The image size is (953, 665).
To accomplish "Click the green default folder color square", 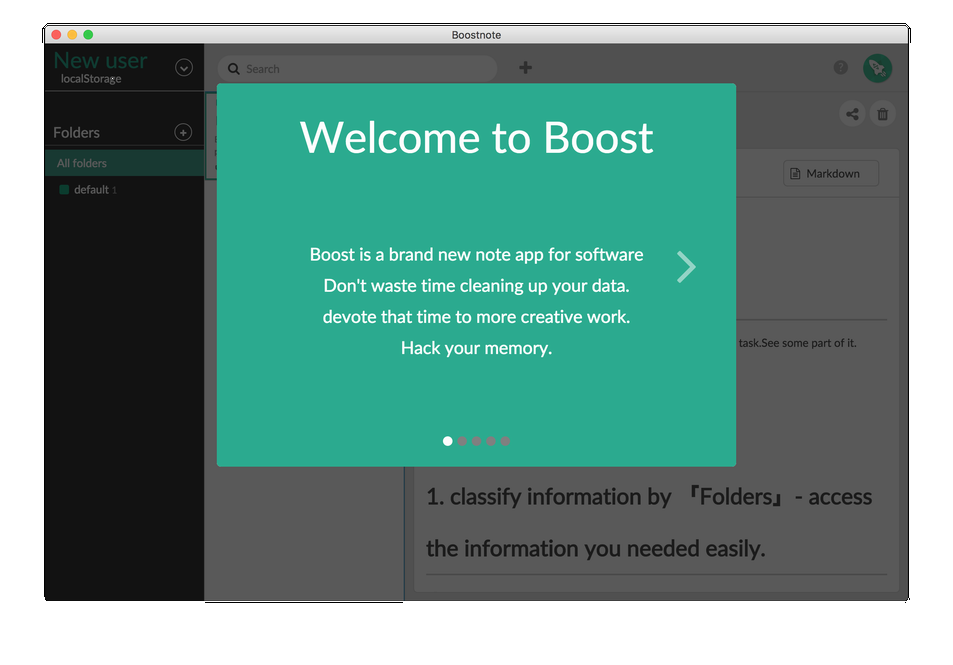I will (x=64, y=190).
